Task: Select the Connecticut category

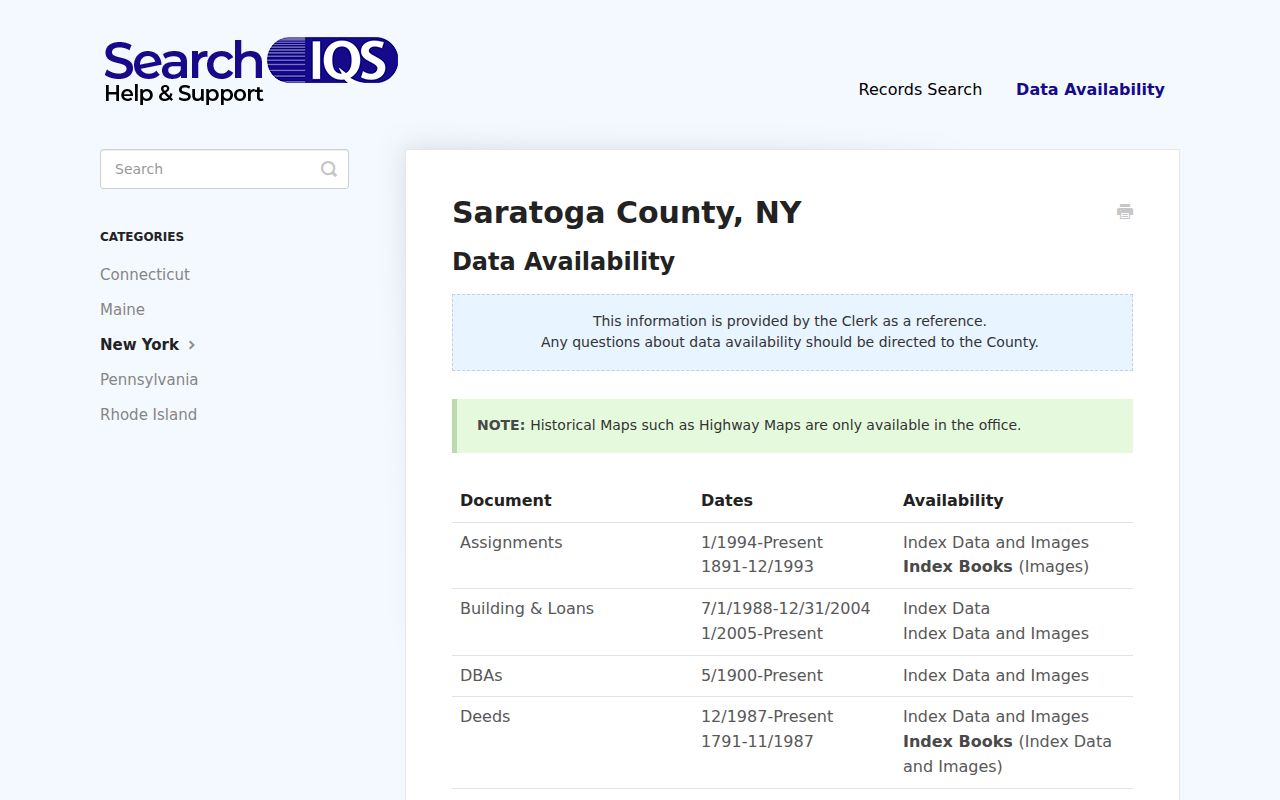Action: pos(145,274)
